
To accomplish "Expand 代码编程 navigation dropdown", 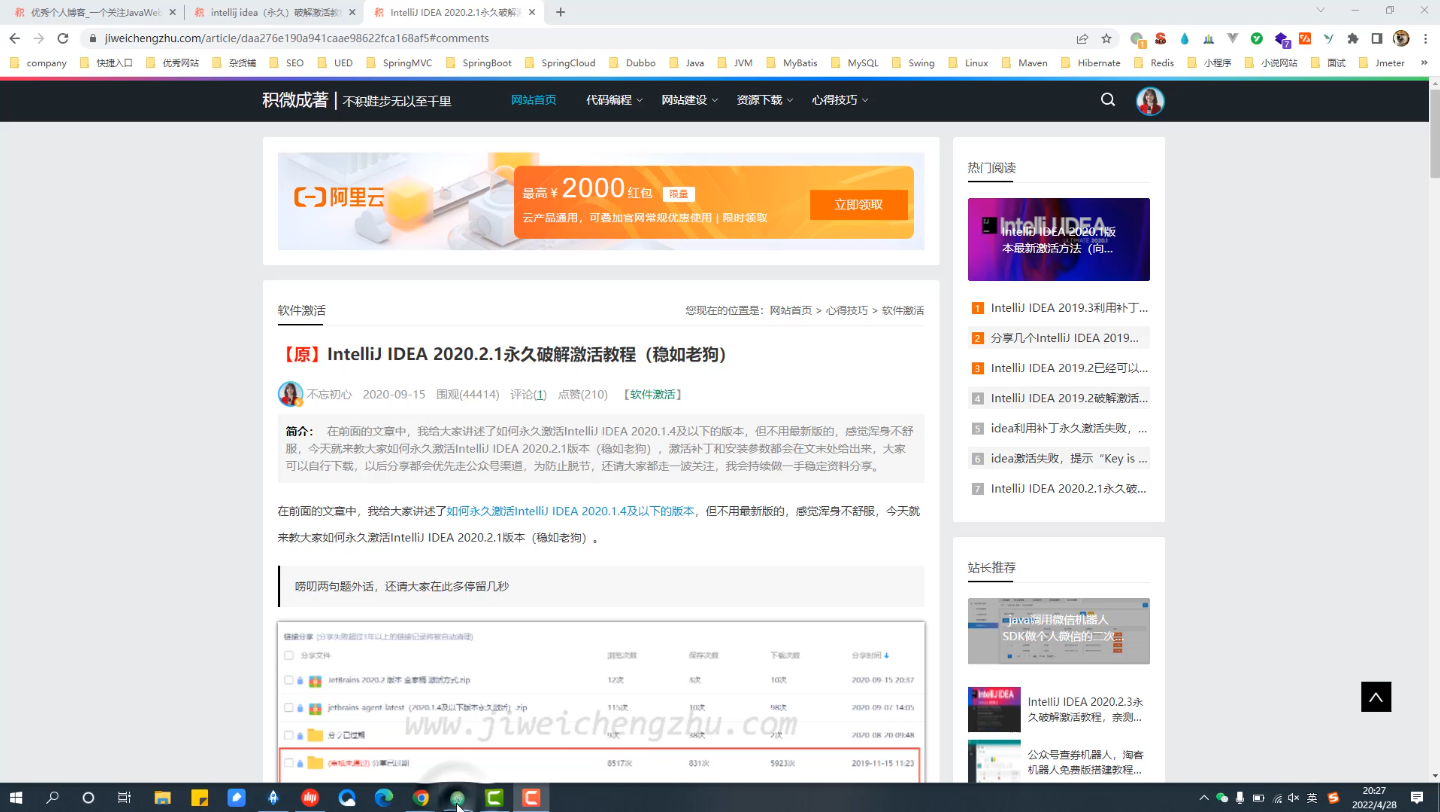I will point(613,100).
